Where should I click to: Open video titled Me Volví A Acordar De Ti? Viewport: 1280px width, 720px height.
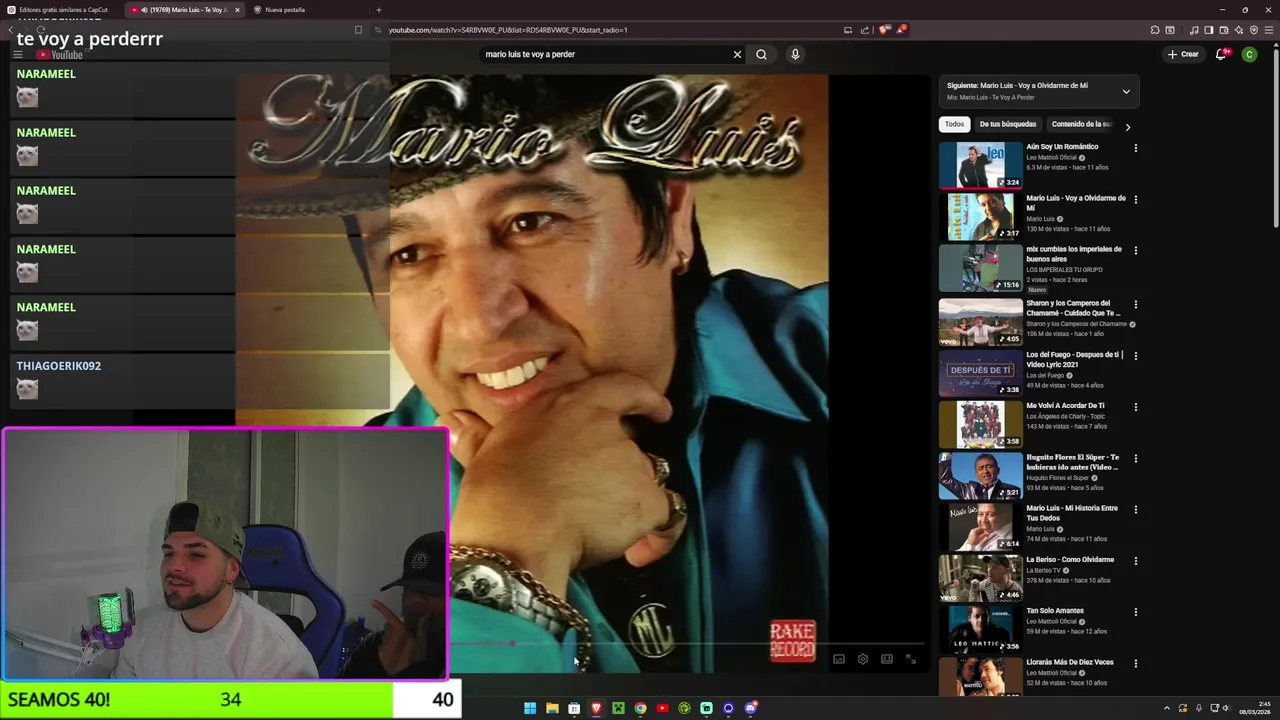pyautogui.click(x=1065, y=406)
